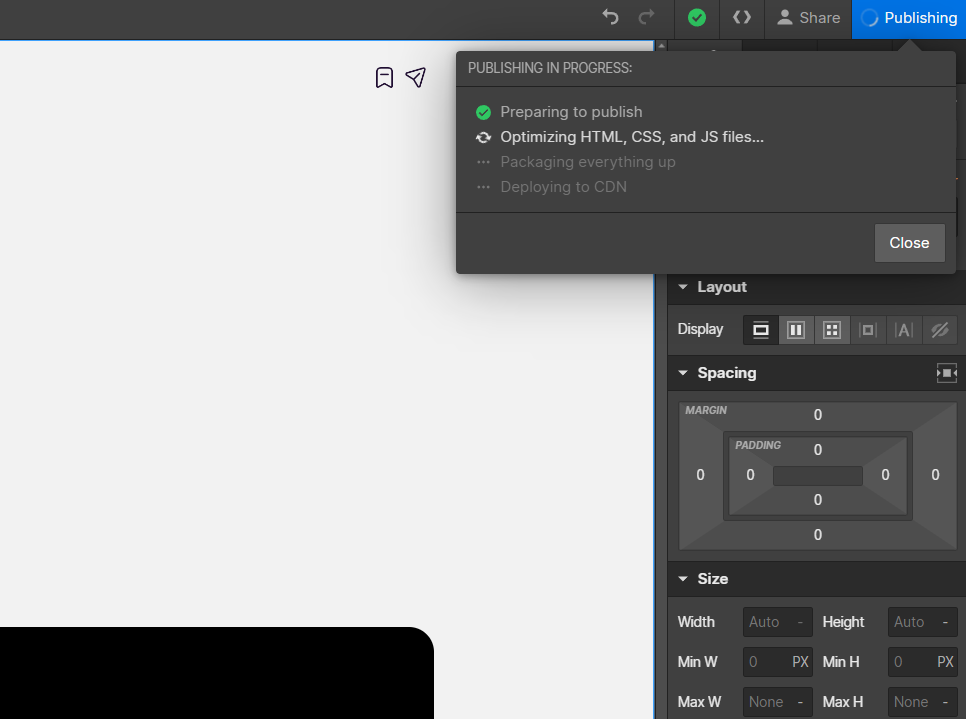This screenshot has width=966, height=719.
Task: Edit the right margin value
Action: pyautogui.click(x=935, y=475)
